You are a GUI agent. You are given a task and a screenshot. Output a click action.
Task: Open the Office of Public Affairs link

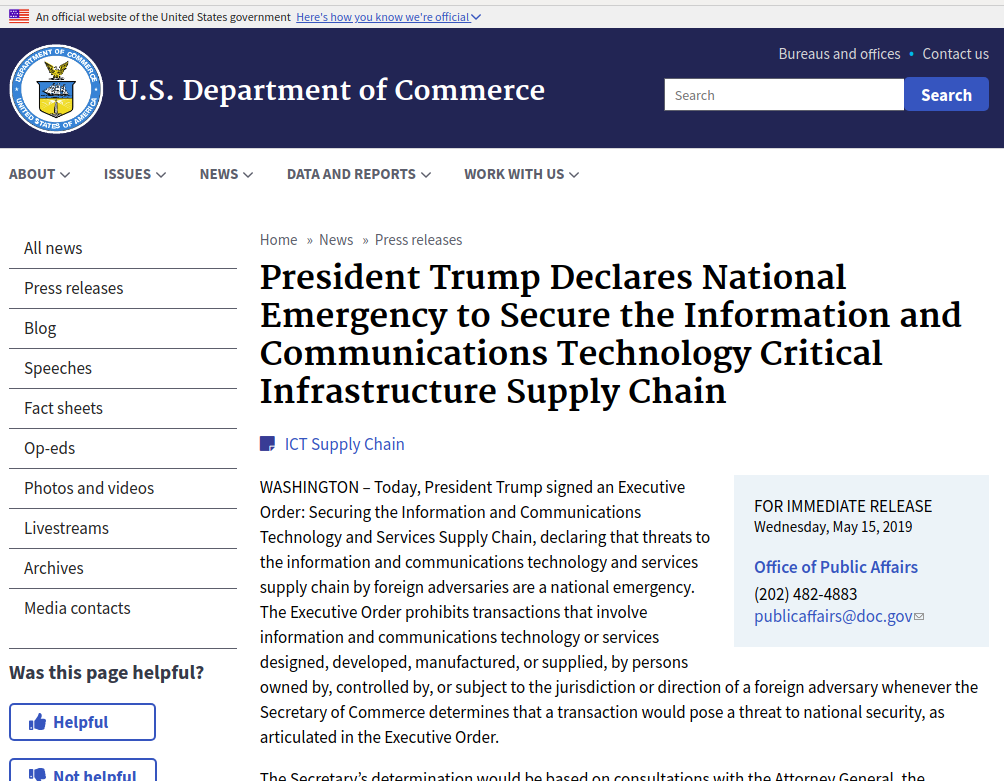(836, 567)
